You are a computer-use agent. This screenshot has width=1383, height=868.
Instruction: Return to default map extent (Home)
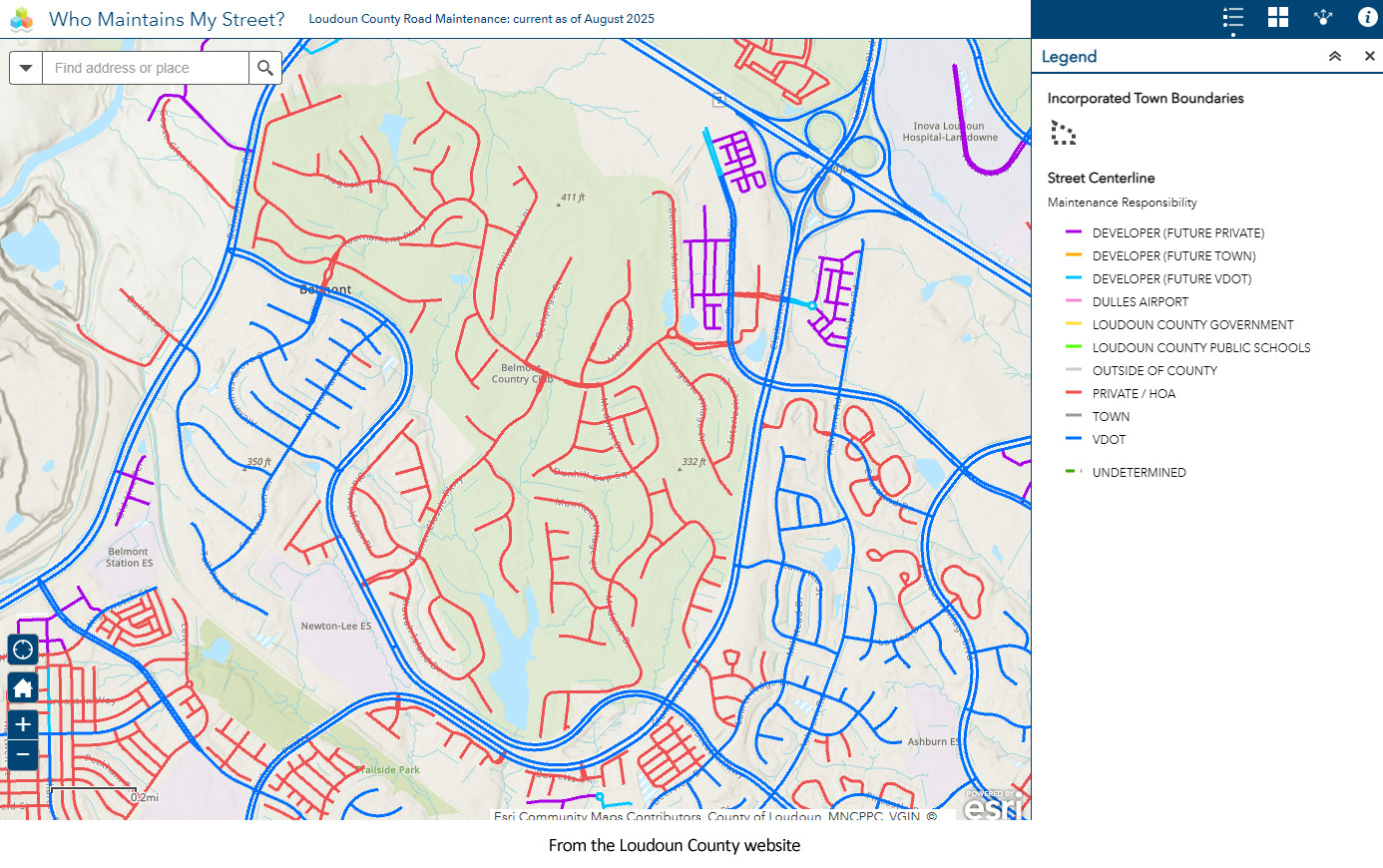coord(23,688)
